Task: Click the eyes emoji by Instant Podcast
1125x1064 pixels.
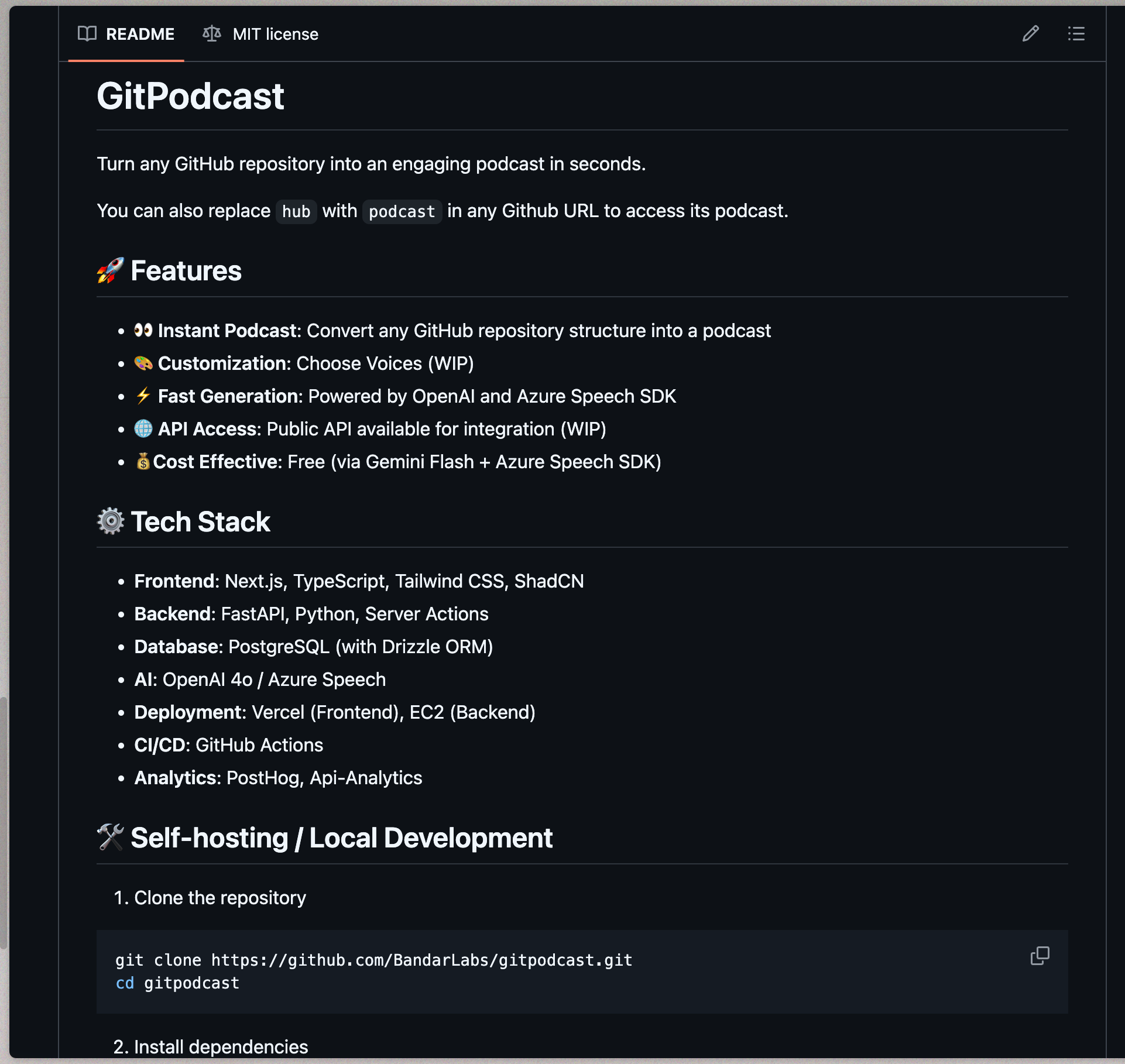Action: 143,330
